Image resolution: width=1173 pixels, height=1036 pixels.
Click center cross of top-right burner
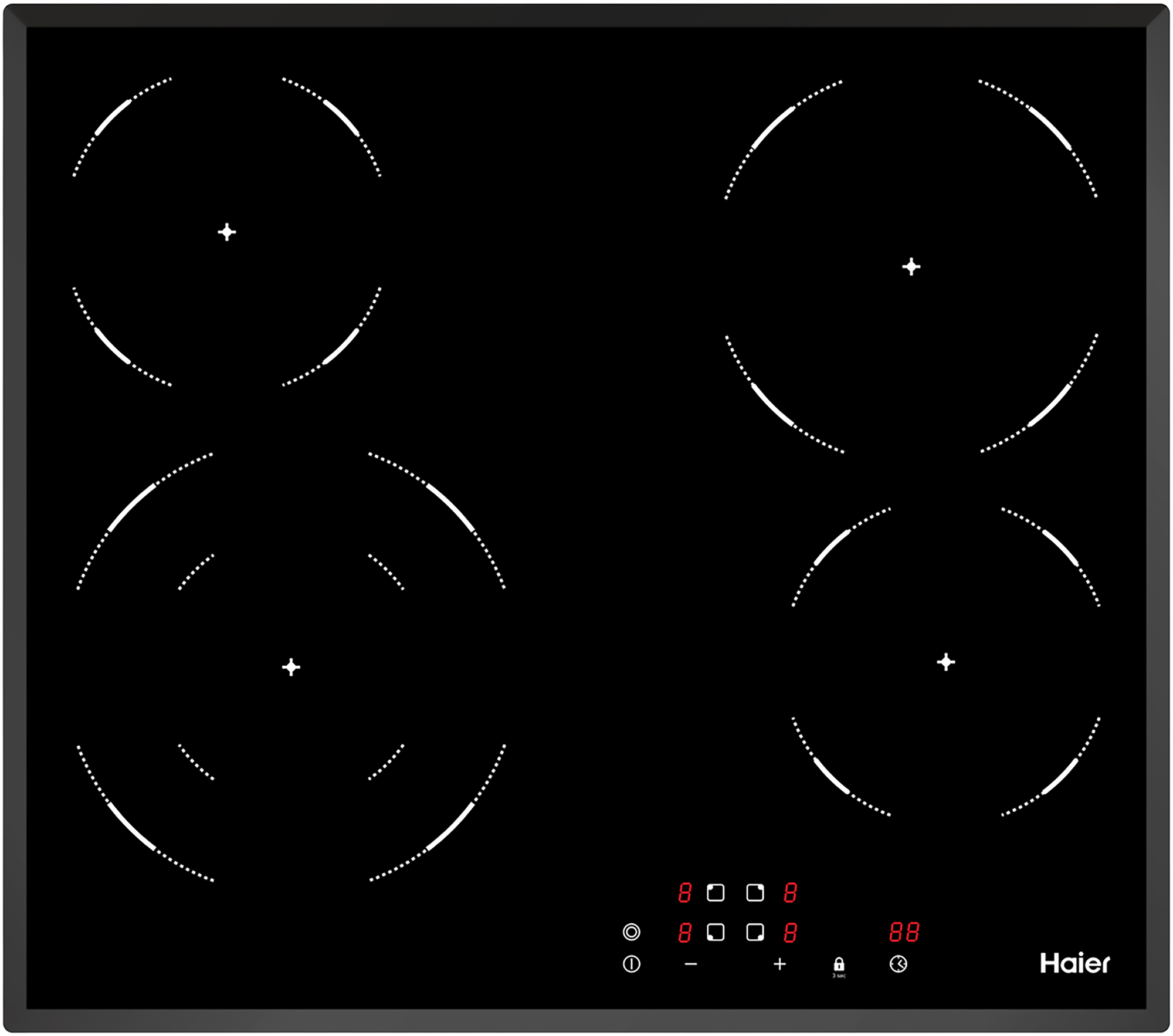coord(911,267)
